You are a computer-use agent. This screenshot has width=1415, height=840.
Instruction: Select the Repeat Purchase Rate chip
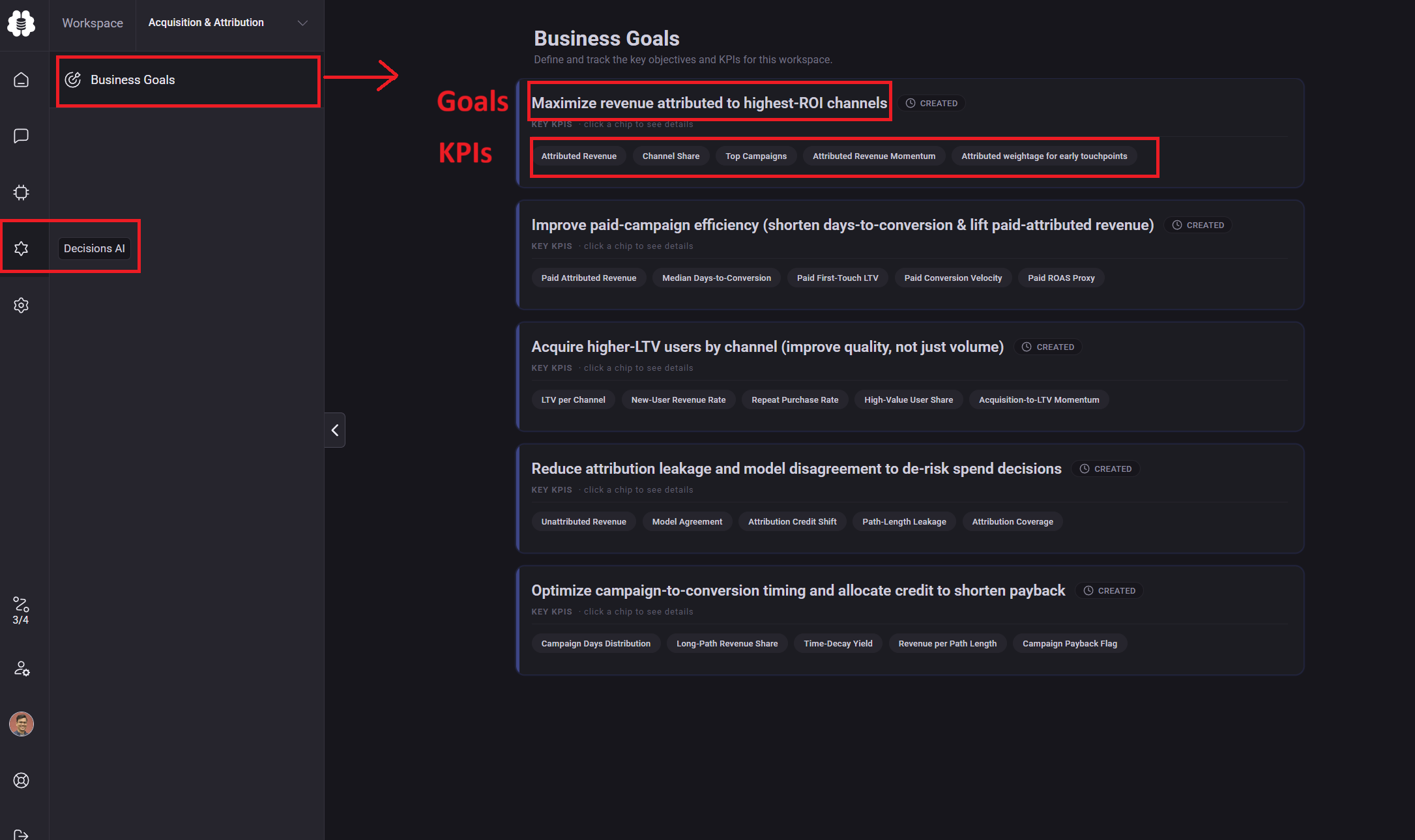click(795, 399)
